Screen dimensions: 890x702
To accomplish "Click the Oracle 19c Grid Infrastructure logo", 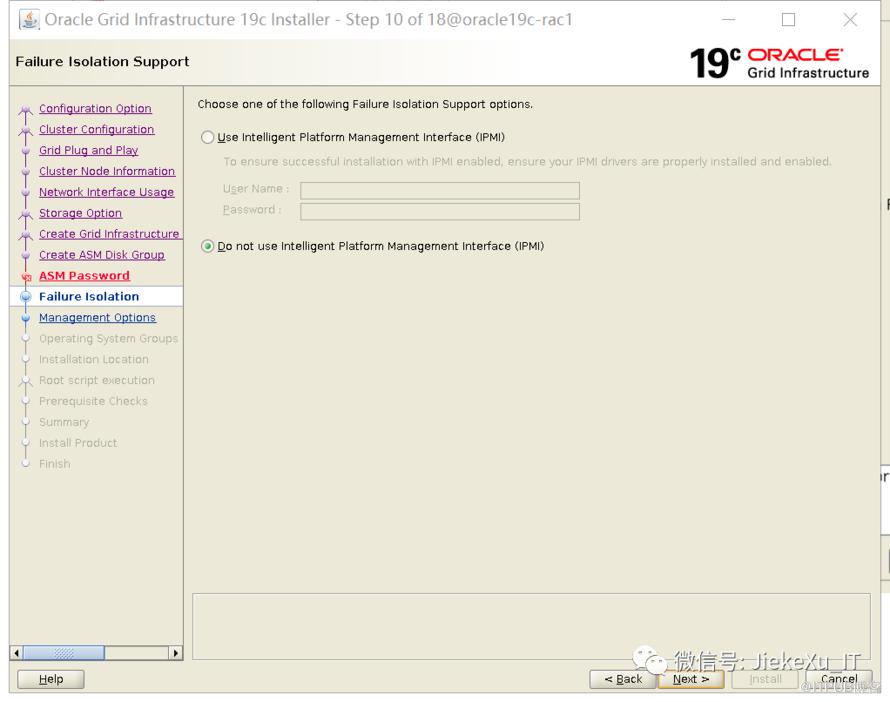I will coord(779,62).
